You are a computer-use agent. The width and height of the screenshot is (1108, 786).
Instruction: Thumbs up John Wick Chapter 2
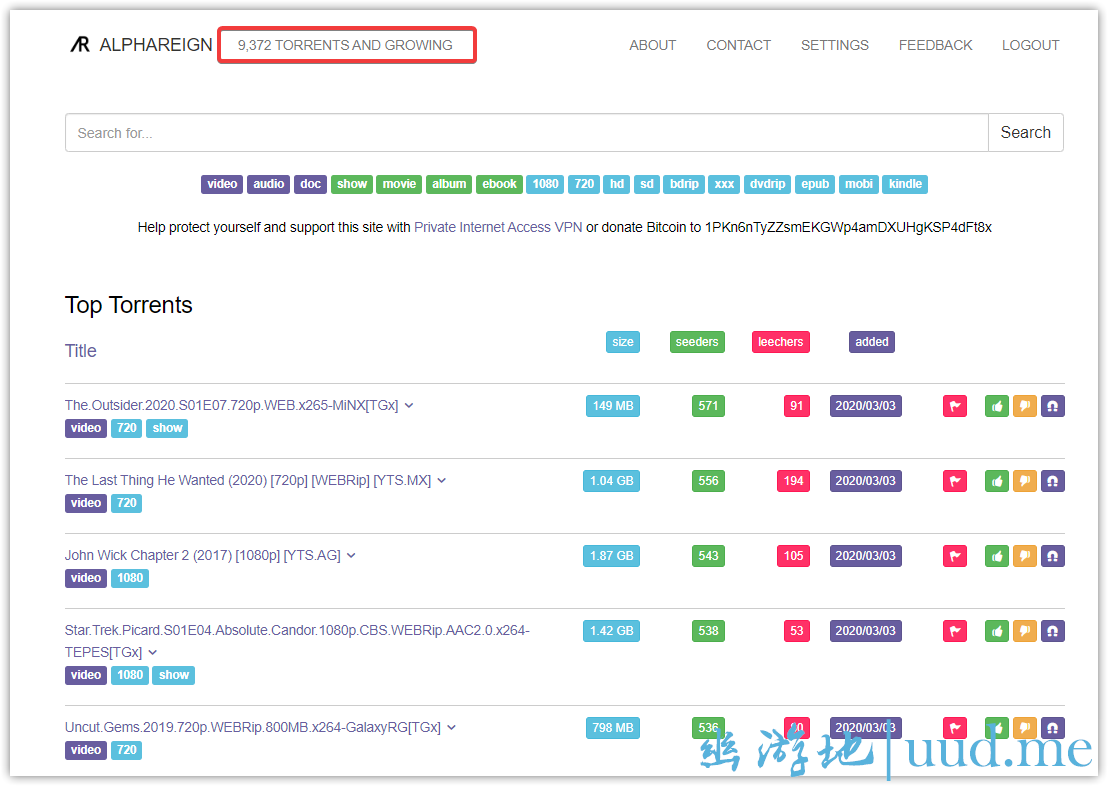tap(996, 556)
